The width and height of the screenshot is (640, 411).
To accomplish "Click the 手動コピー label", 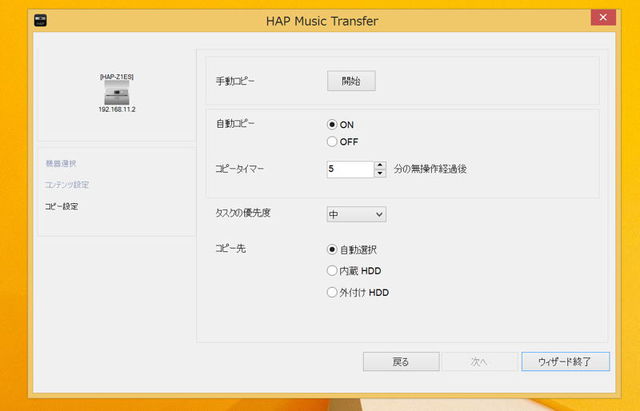I will point(235,81).
